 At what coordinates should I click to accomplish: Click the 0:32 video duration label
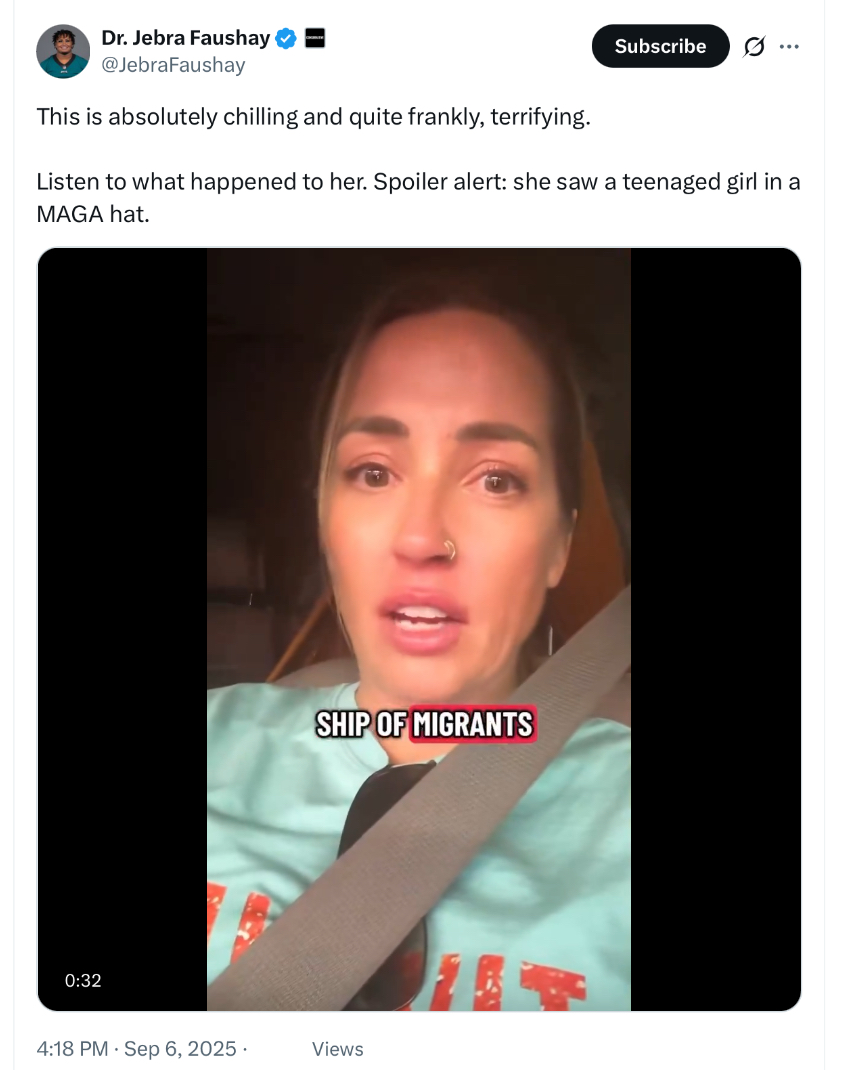[83, 981]
